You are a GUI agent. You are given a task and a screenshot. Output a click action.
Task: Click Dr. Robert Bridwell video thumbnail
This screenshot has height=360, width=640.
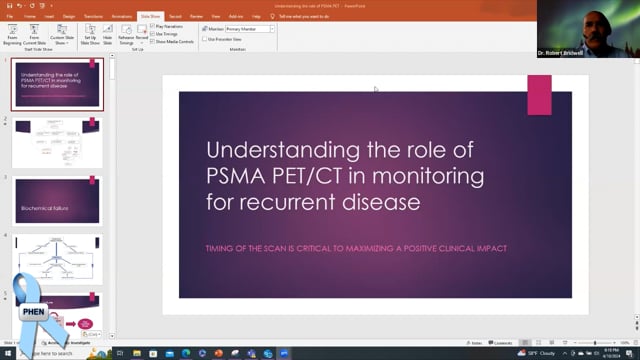coord(588,29)
